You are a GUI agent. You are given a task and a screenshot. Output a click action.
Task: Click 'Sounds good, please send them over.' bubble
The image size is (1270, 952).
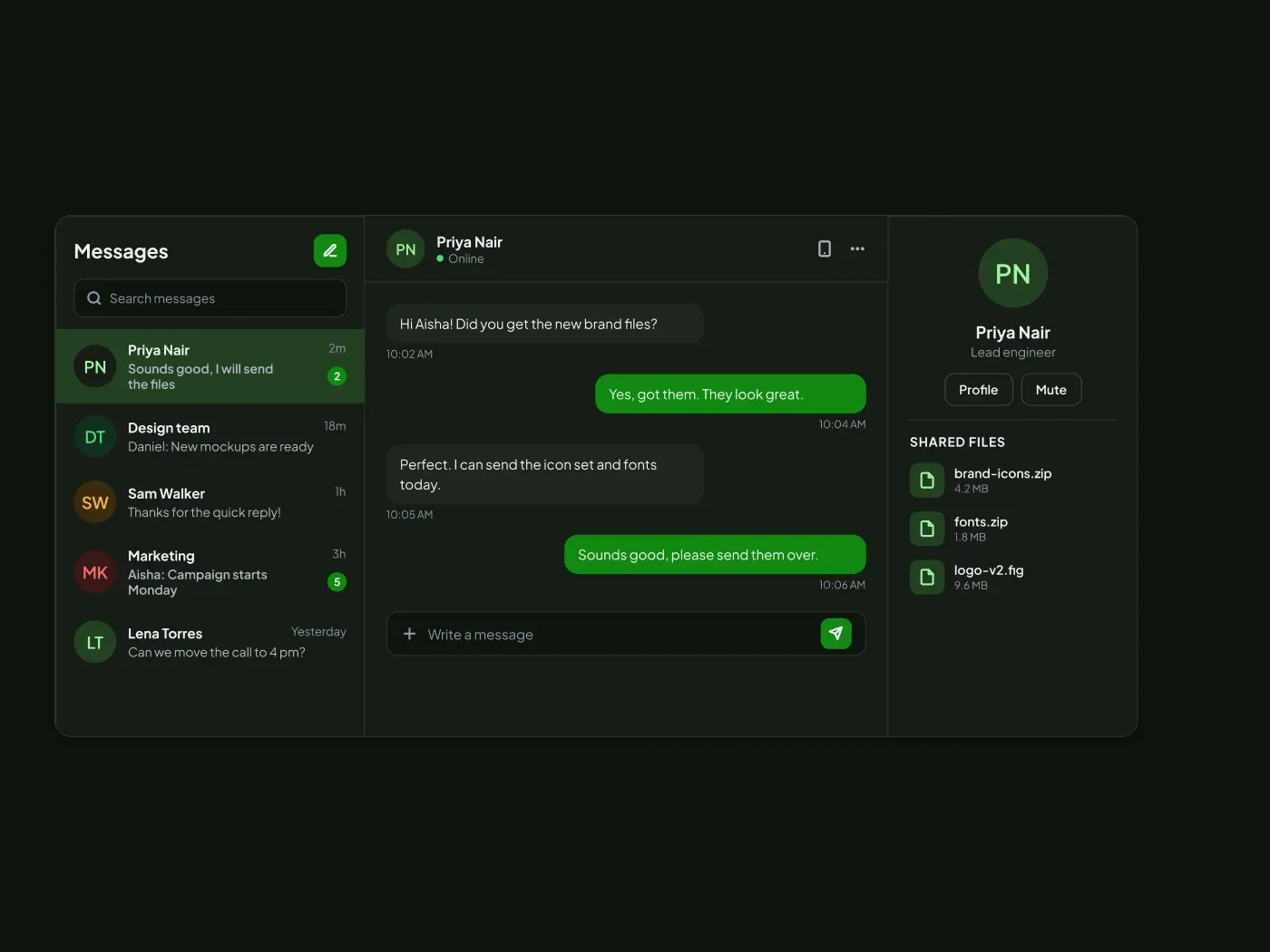point(715,554)
